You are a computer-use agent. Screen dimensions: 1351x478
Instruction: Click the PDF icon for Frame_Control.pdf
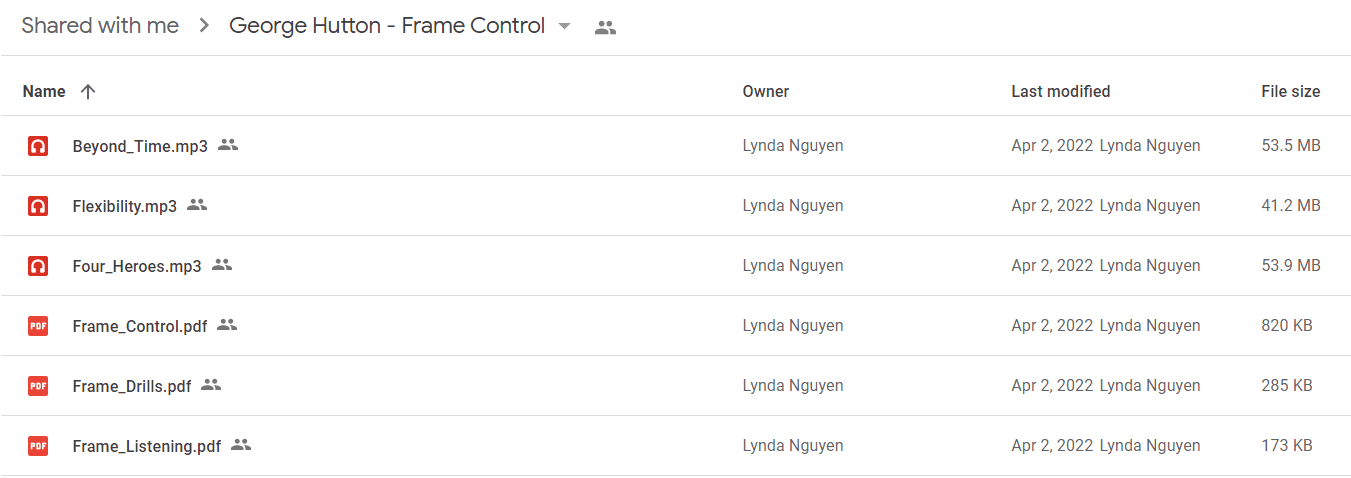pos(38,326)
